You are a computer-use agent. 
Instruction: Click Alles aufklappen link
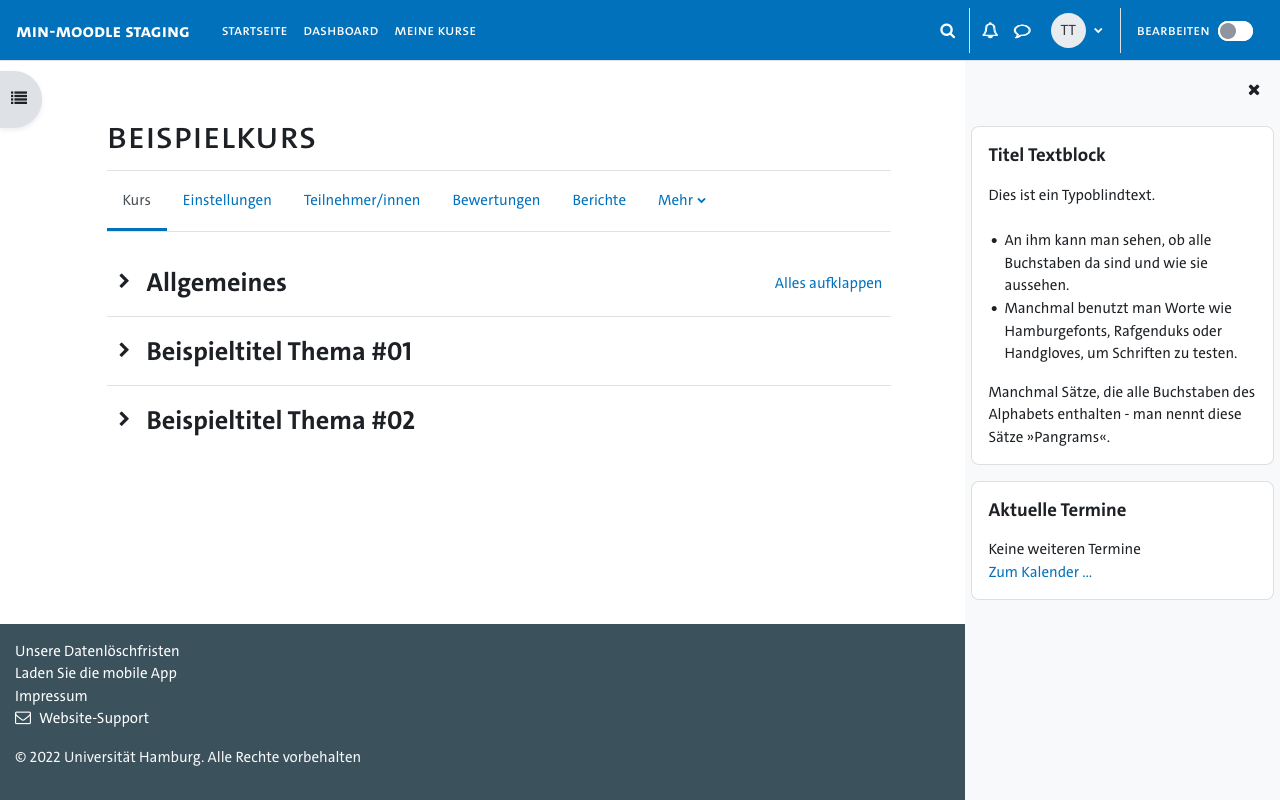point(828,283)
